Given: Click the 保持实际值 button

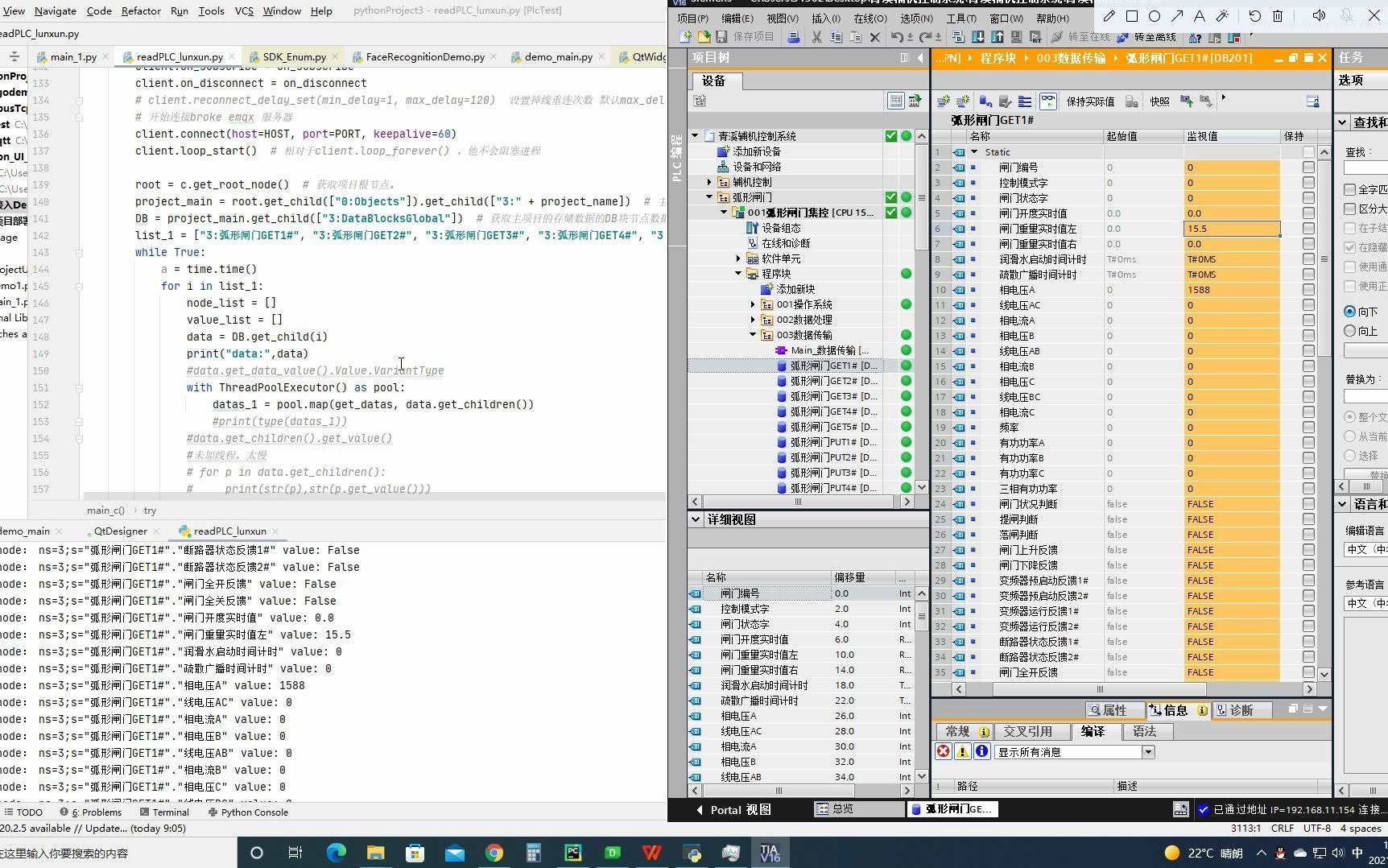Looking at the screenshot, I should 1091,101.
